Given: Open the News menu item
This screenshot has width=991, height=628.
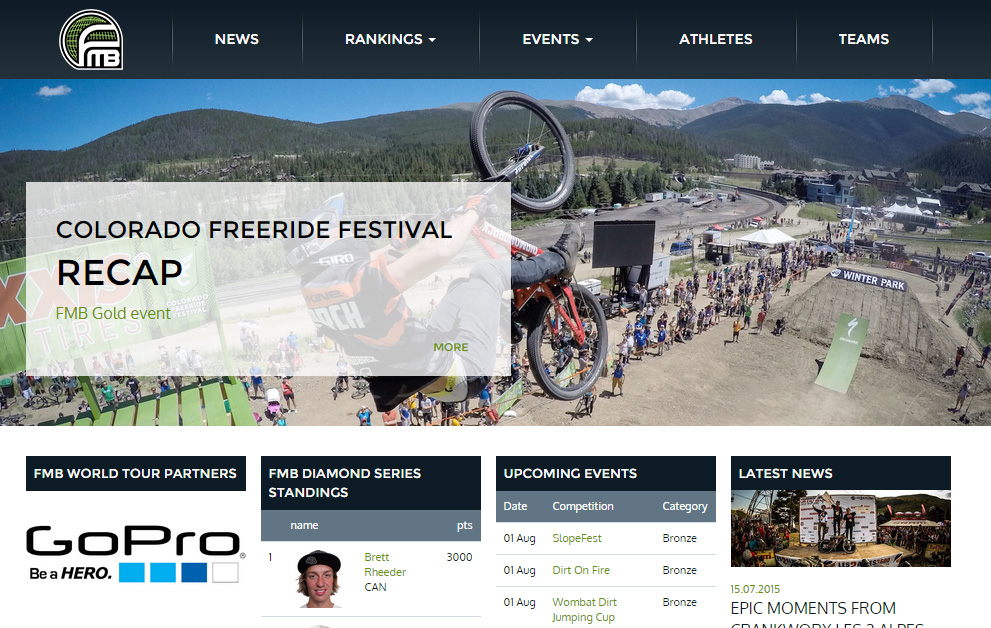Looking at the screenshot, I should 236,39.
